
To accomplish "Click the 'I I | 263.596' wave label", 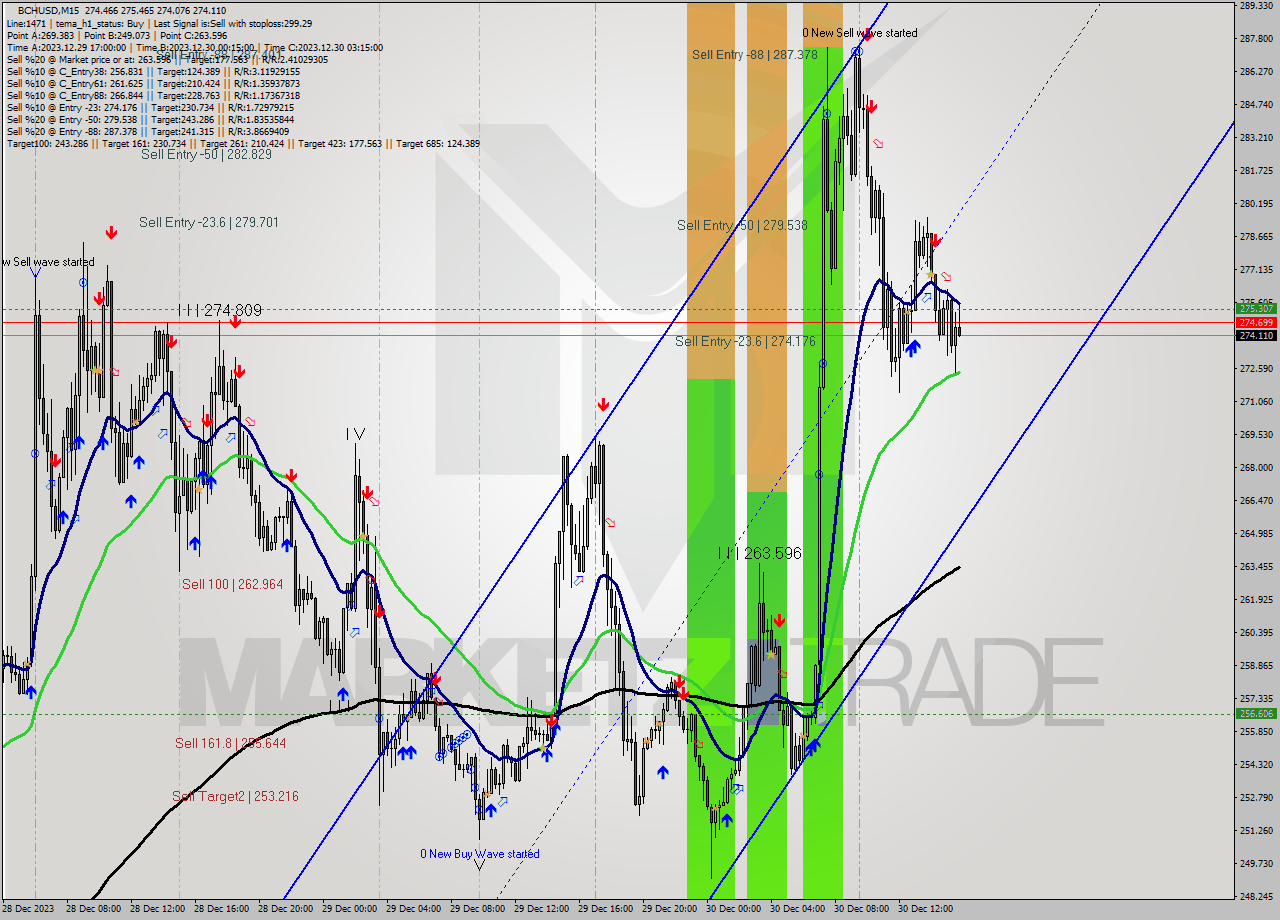I will point(759,553).
